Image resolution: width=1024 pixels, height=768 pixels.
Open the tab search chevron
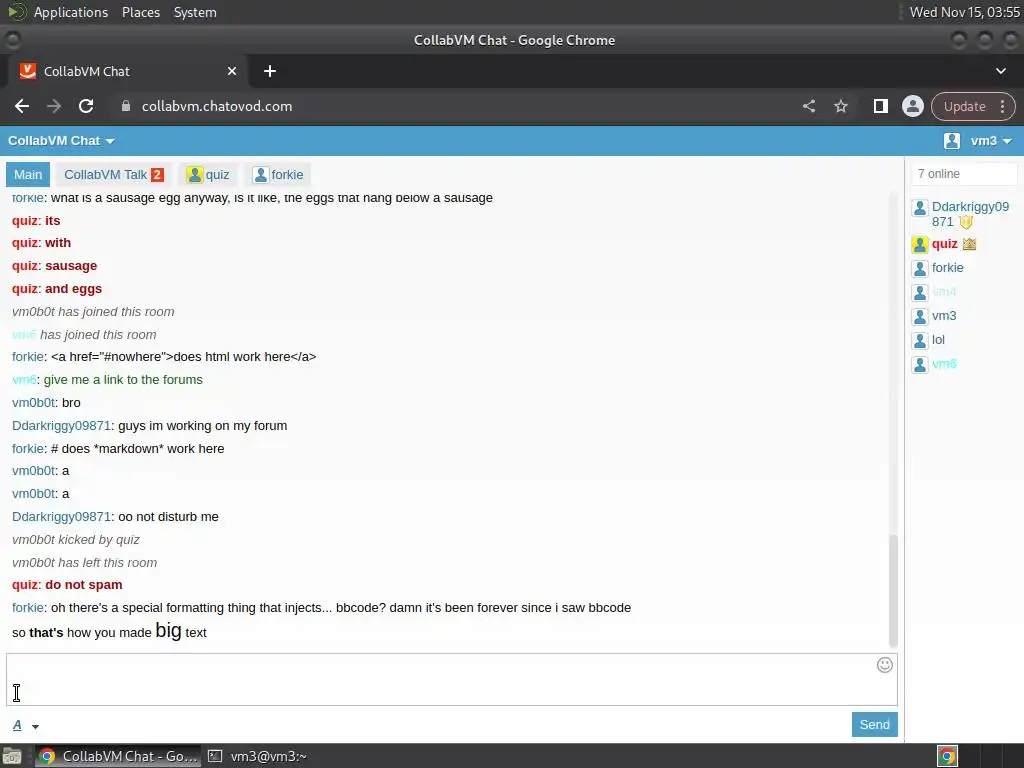point(1000,71)
